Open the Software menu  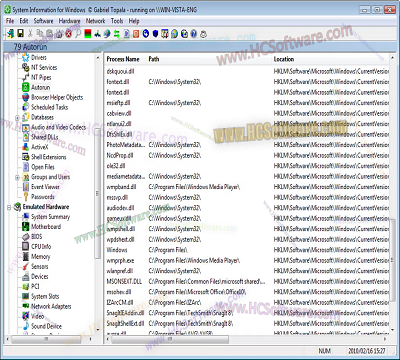tap(43, 21)
